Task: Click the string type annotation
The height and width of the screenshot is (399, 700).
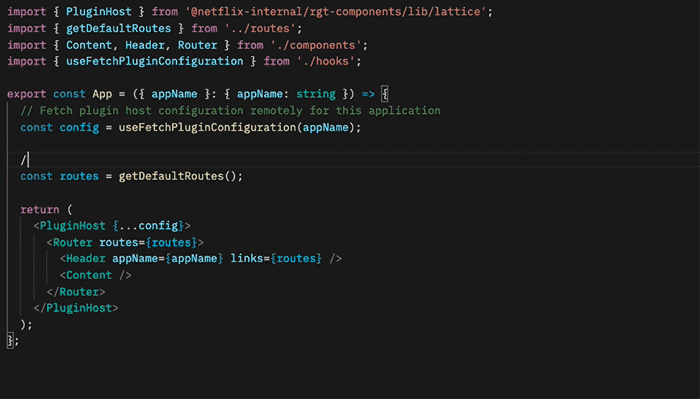Action: 316,94
